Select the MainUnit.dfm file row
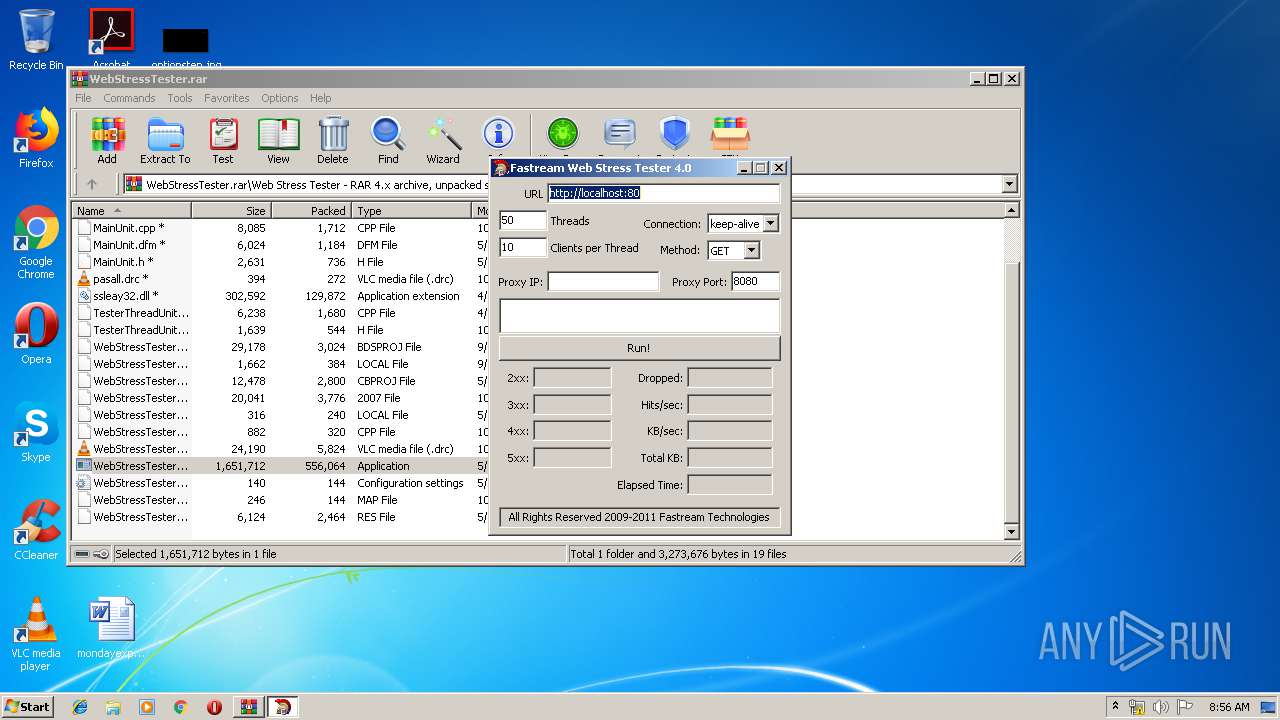Viewport: 1280px width, 720px height. (x=280, y=245)
